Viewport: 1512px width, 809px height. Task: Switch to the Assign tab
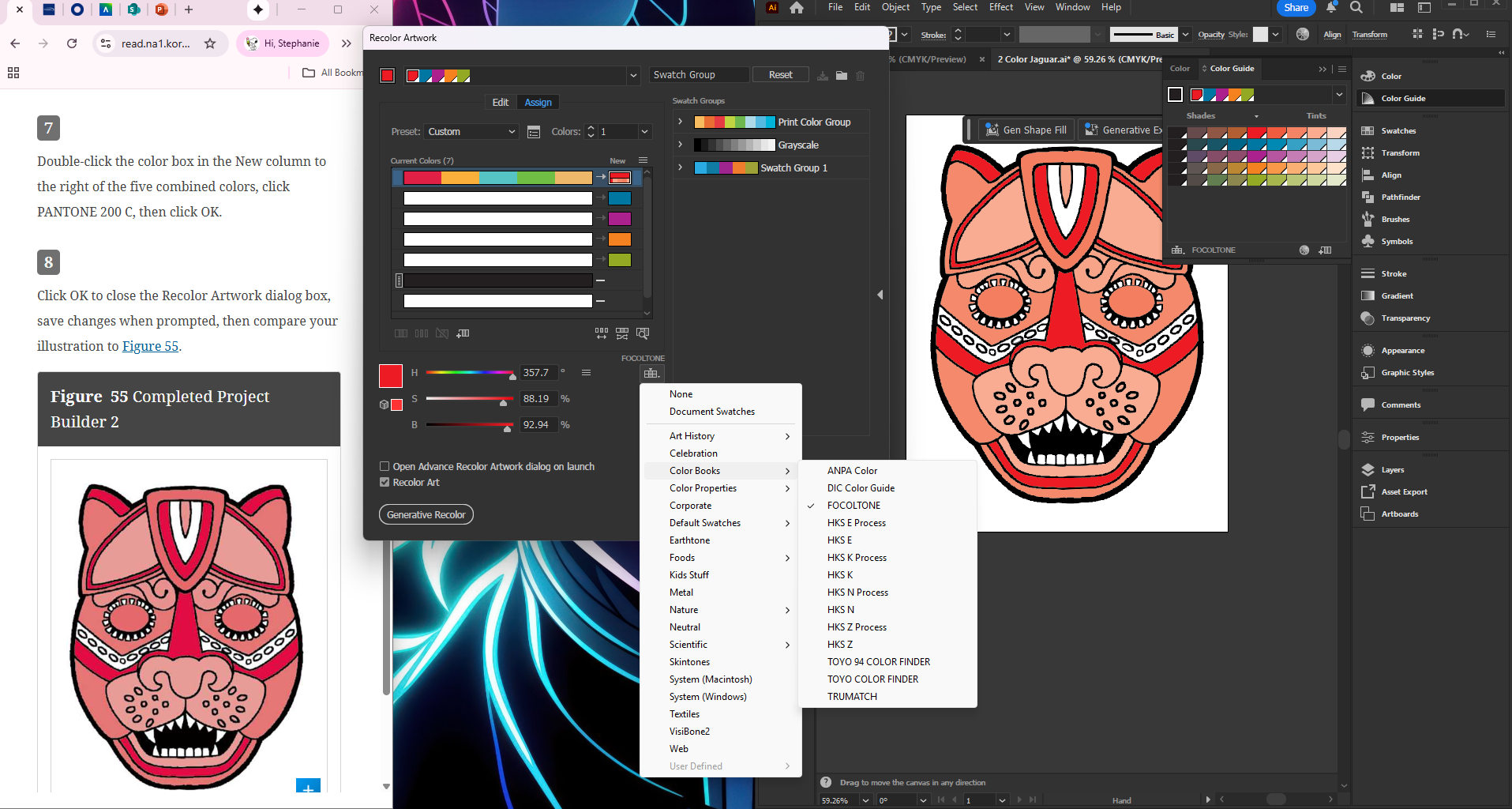coord(538,103)
